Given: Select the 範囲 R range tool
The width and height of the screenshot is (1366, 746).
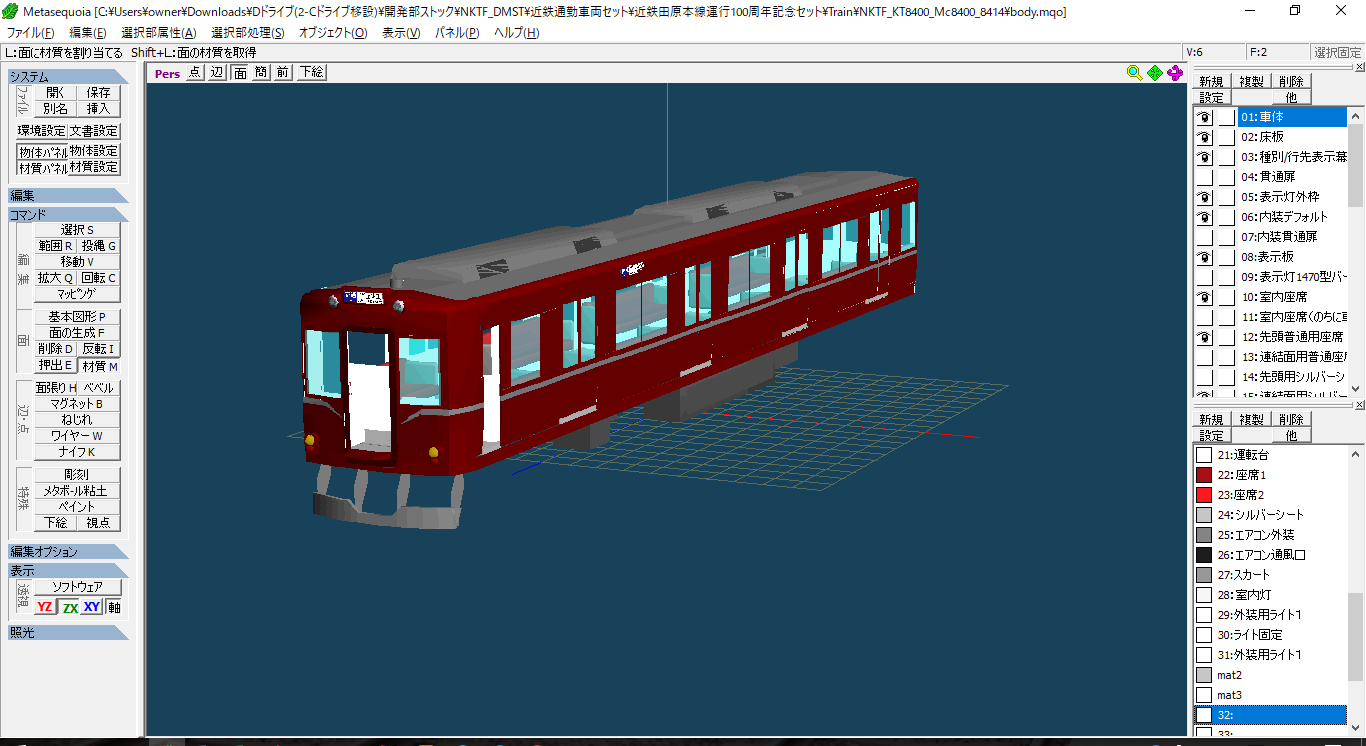Looking at the screenshot, I should pyautogui.click(x=56, y=246).
